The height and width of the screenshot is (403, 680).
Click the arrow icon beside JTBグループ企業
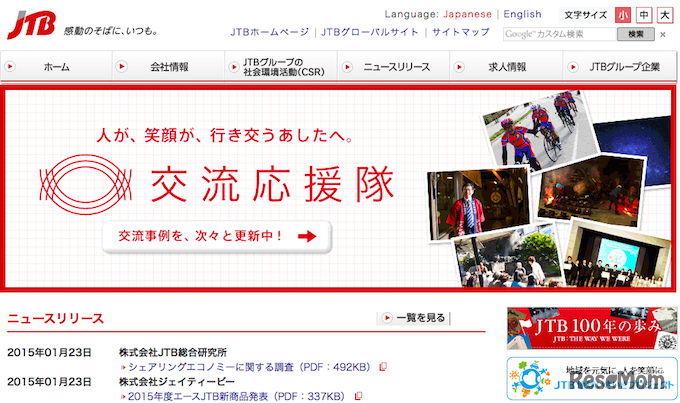tap(573, 67)
